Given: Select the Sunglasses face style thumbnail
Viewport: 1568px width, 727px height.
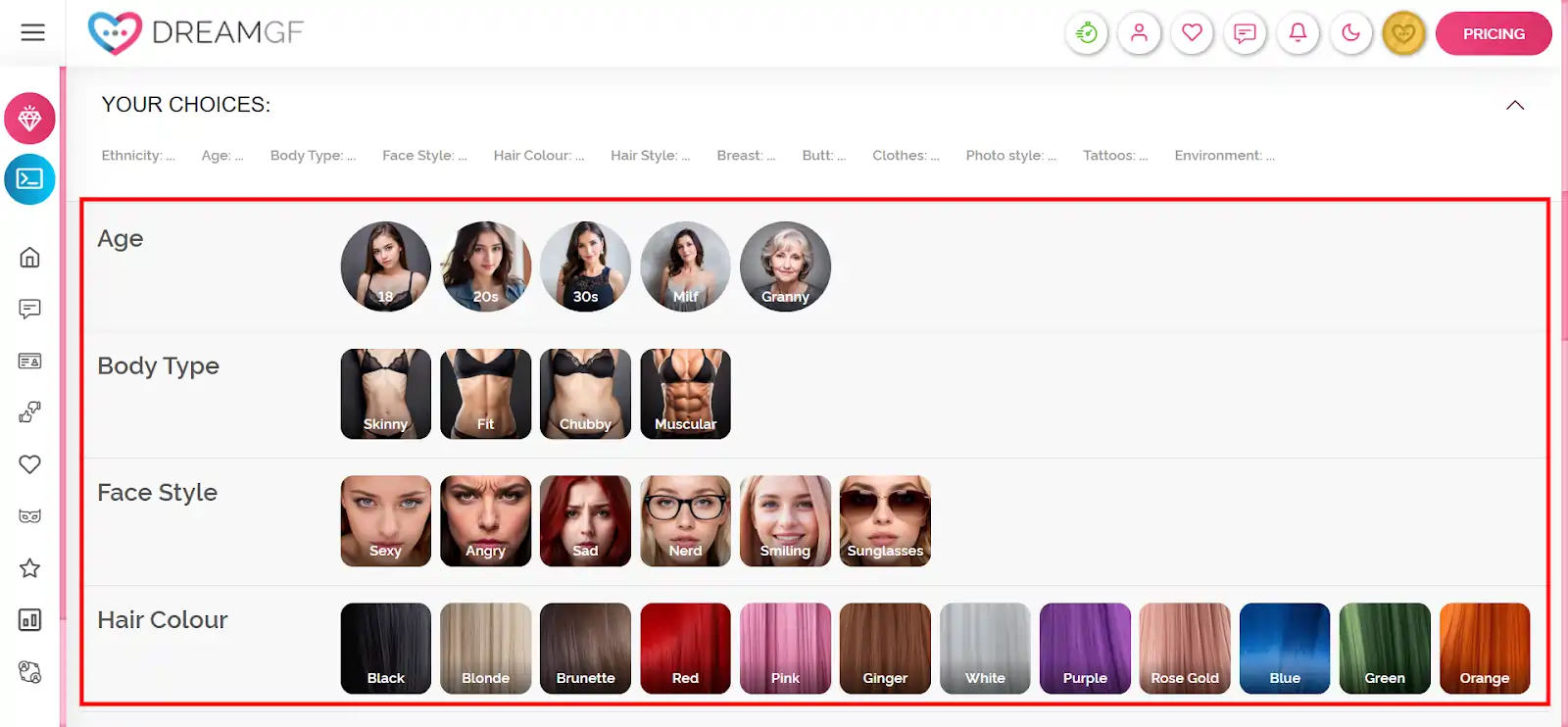Looking at the screenshot, I should [x=885, y=521].
